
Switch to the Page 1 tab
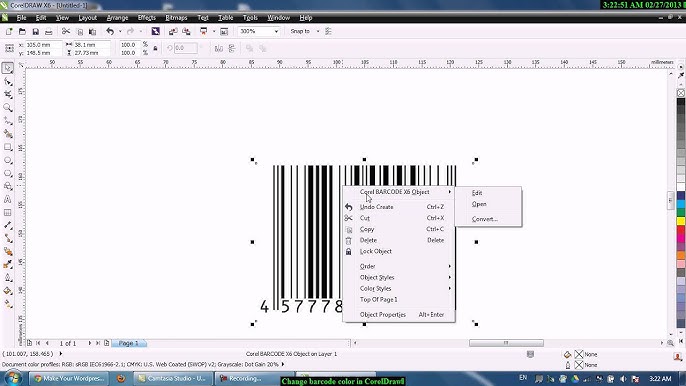[129, 343]
